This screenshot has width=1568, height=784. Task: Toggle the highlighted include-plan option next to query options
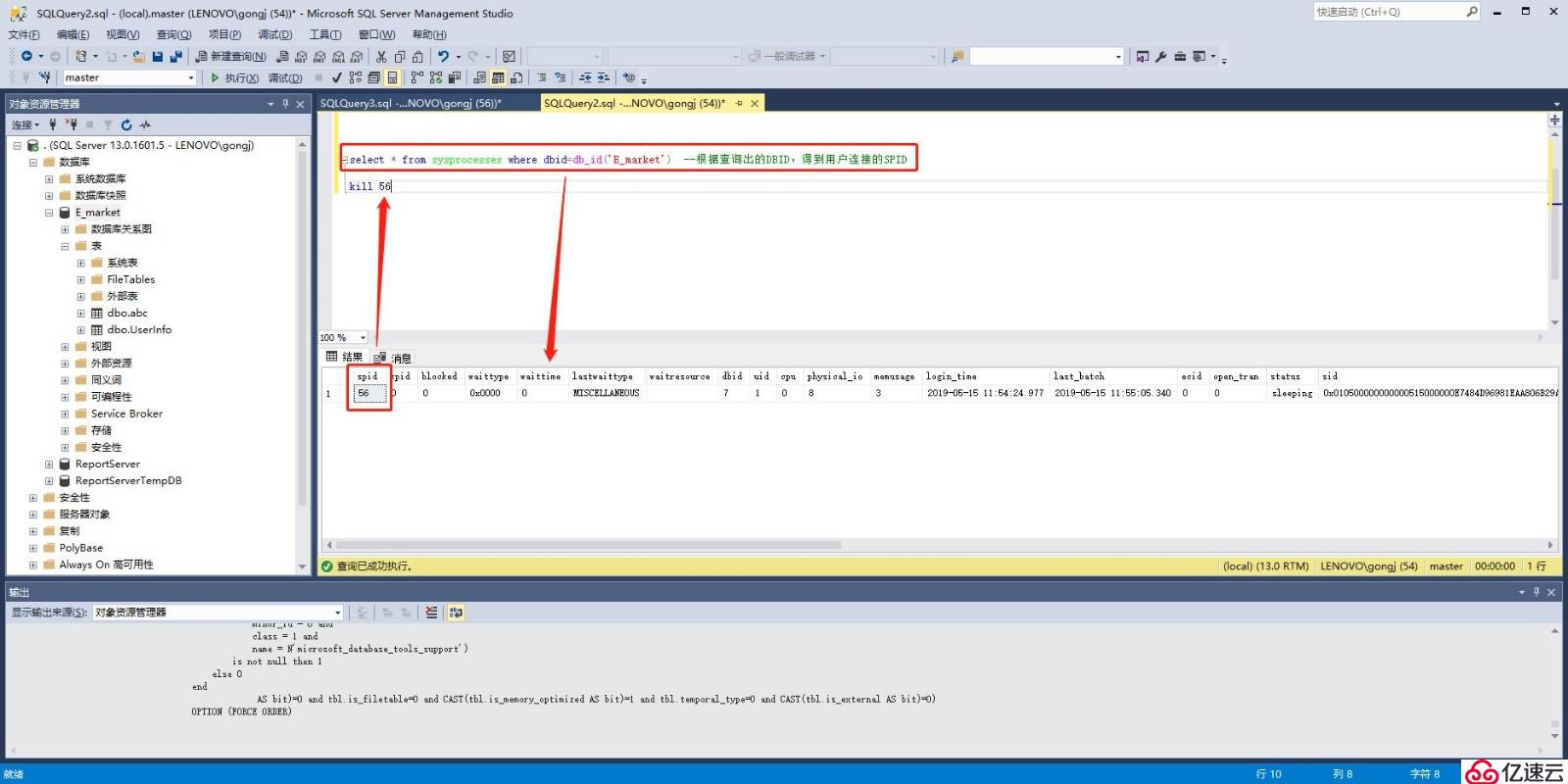[x=392, y=77]
